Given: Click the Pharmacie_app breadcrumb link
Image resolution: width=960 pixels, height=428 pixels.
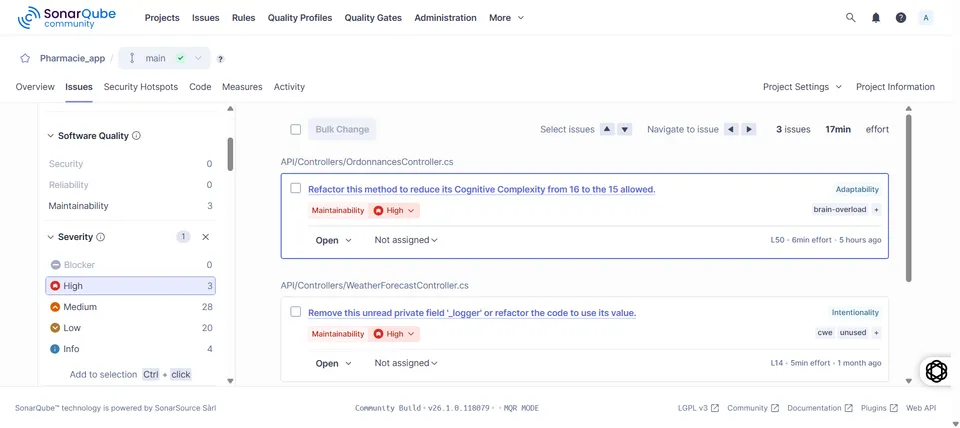Looking at the screenshot, I should click(72, 58).
